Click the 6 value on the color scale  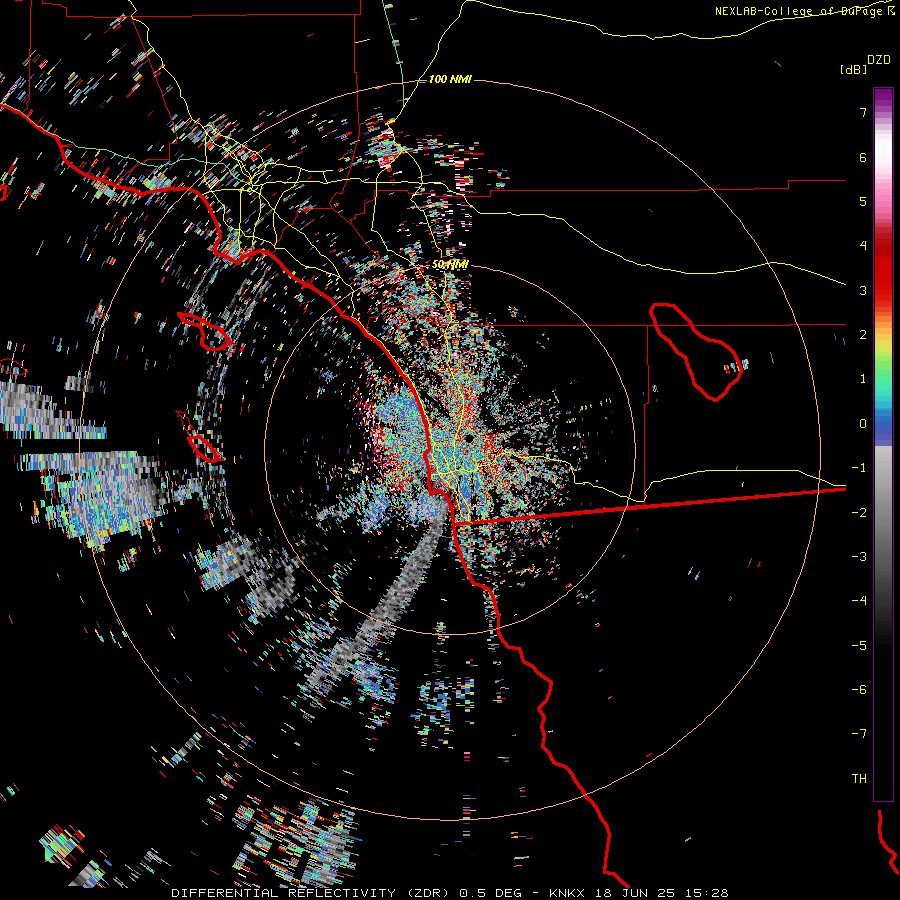click(x=863, y=157)
